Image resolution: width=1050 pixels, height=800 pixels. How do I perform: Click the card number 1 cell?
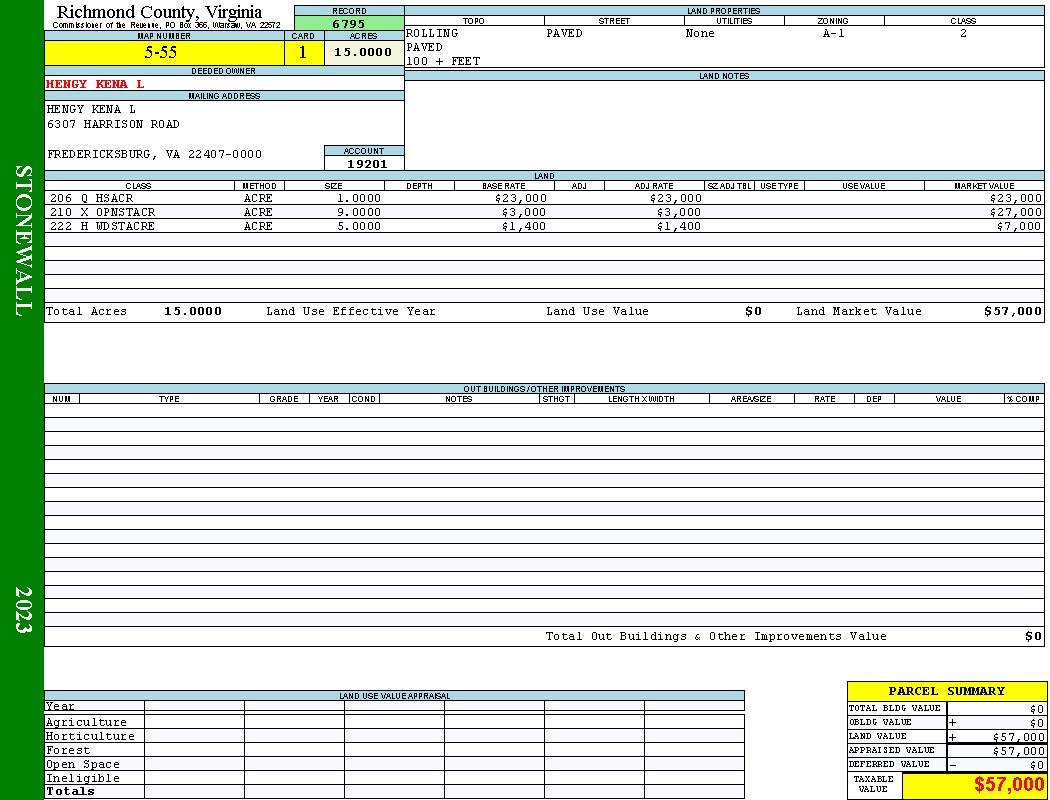pos(303,53)
